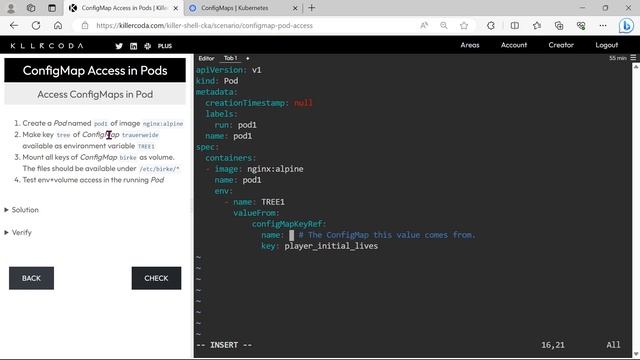Open a new browser tab

(311, 8)
